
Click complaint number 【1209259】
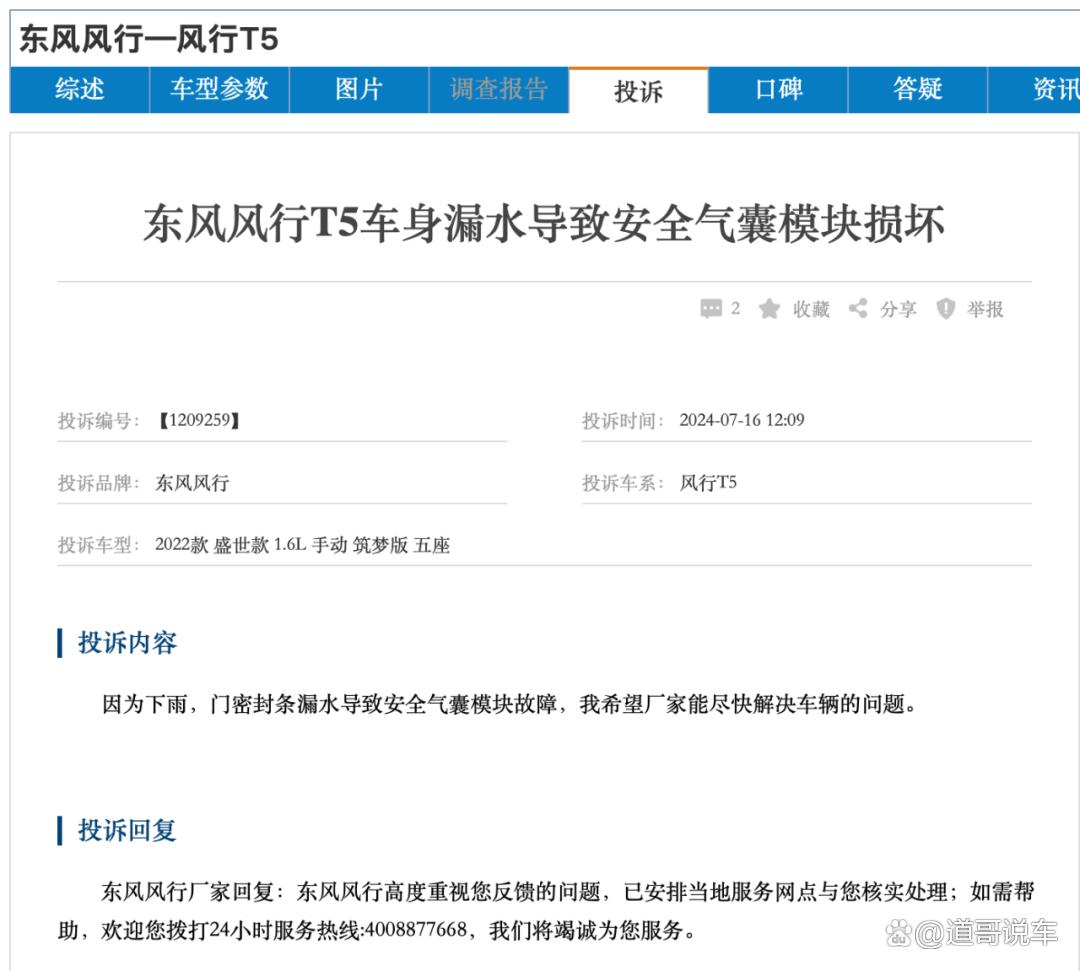199,420
